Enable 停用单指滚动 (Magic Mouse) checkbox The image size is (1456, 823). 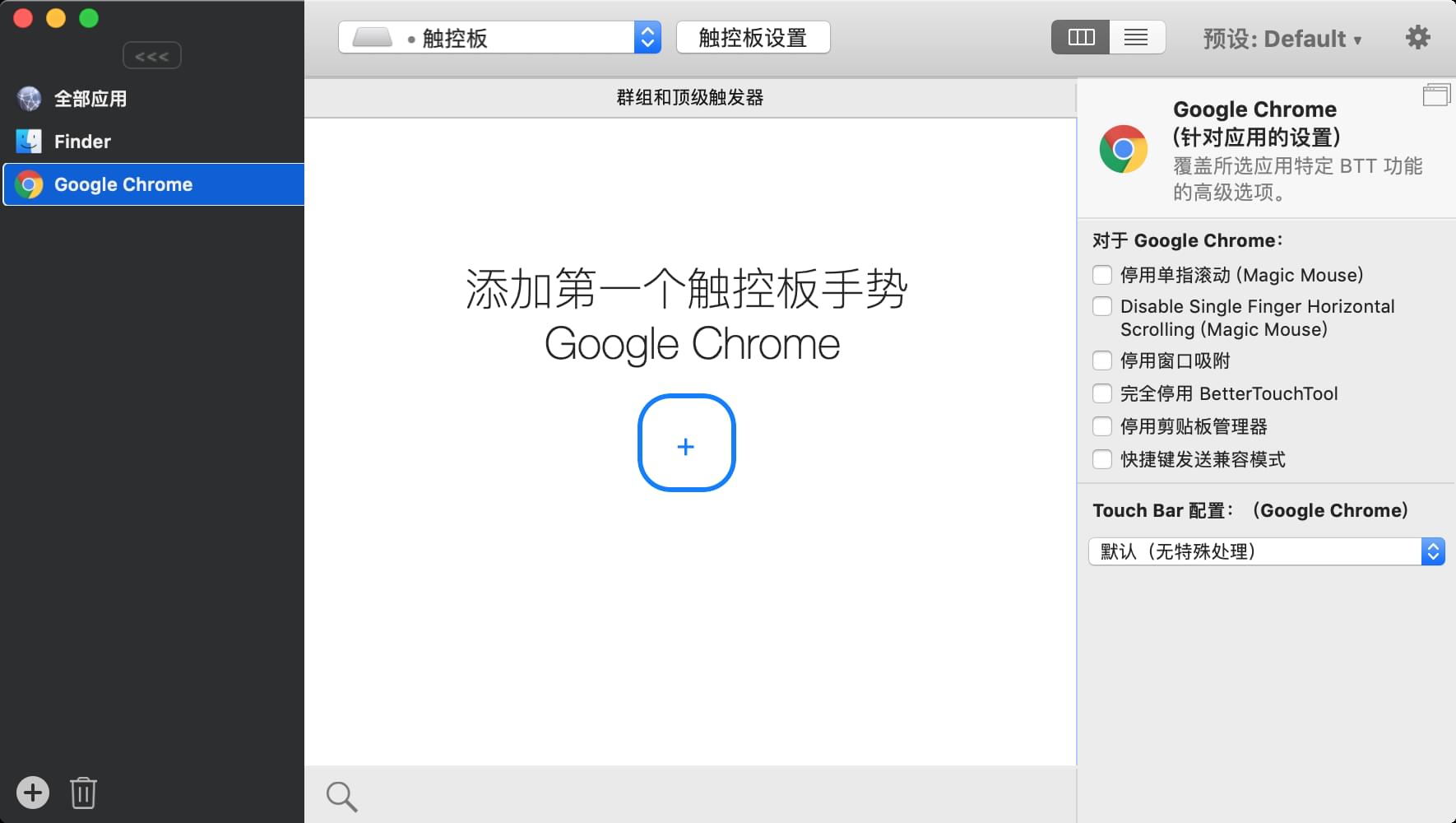[x=1102, y=275]
